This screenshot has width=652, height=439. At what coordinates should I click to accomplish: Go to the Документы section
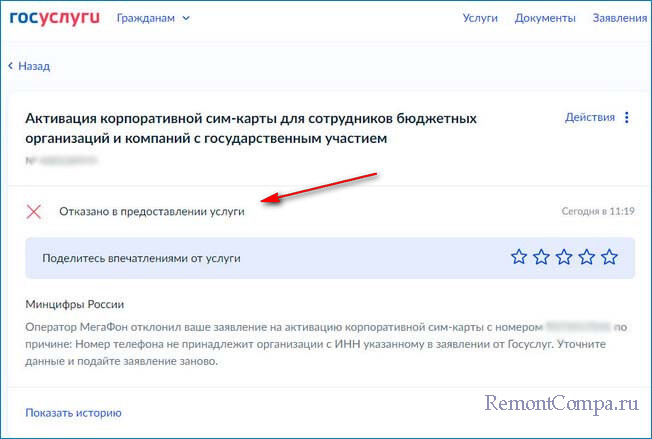click(545, 18)
